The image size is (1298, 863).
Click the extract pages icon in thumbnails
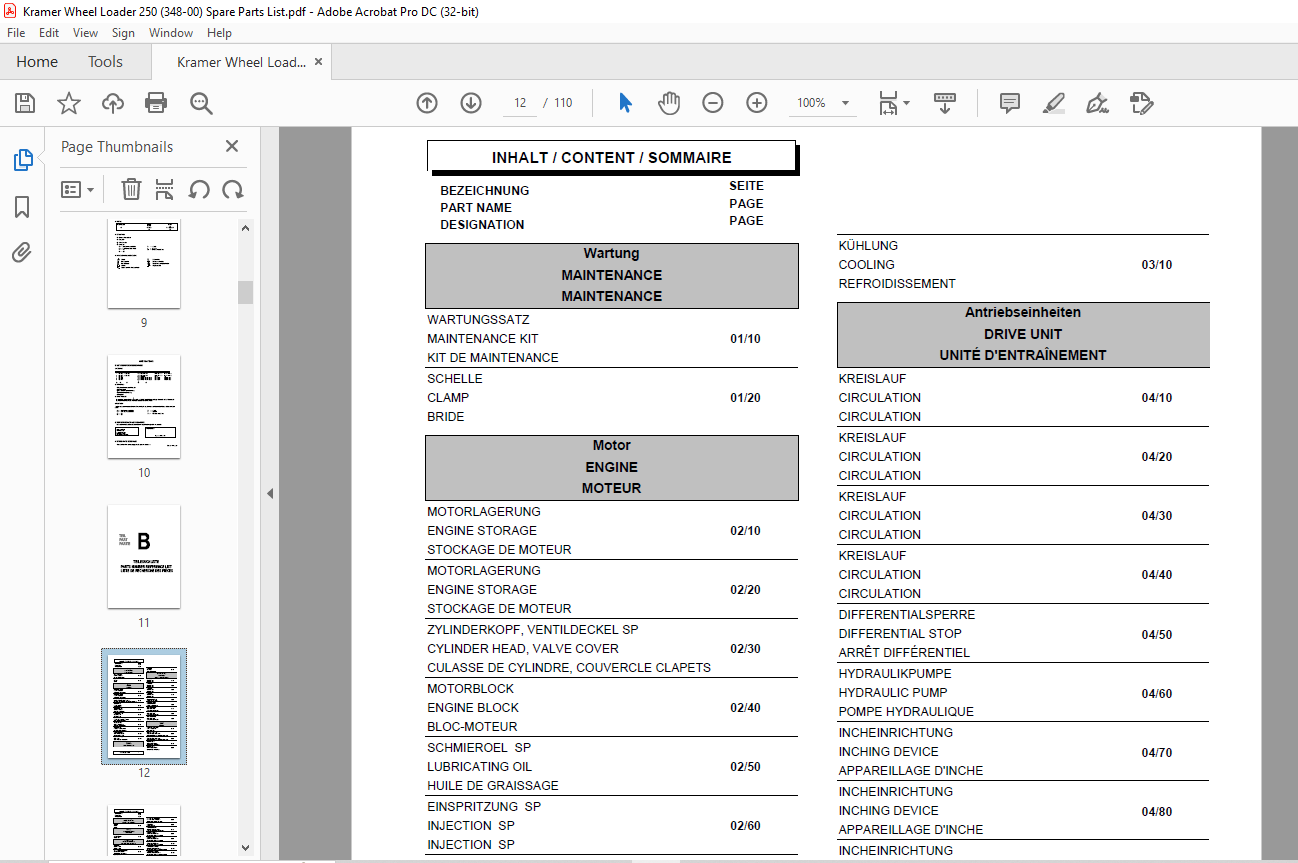165,189
